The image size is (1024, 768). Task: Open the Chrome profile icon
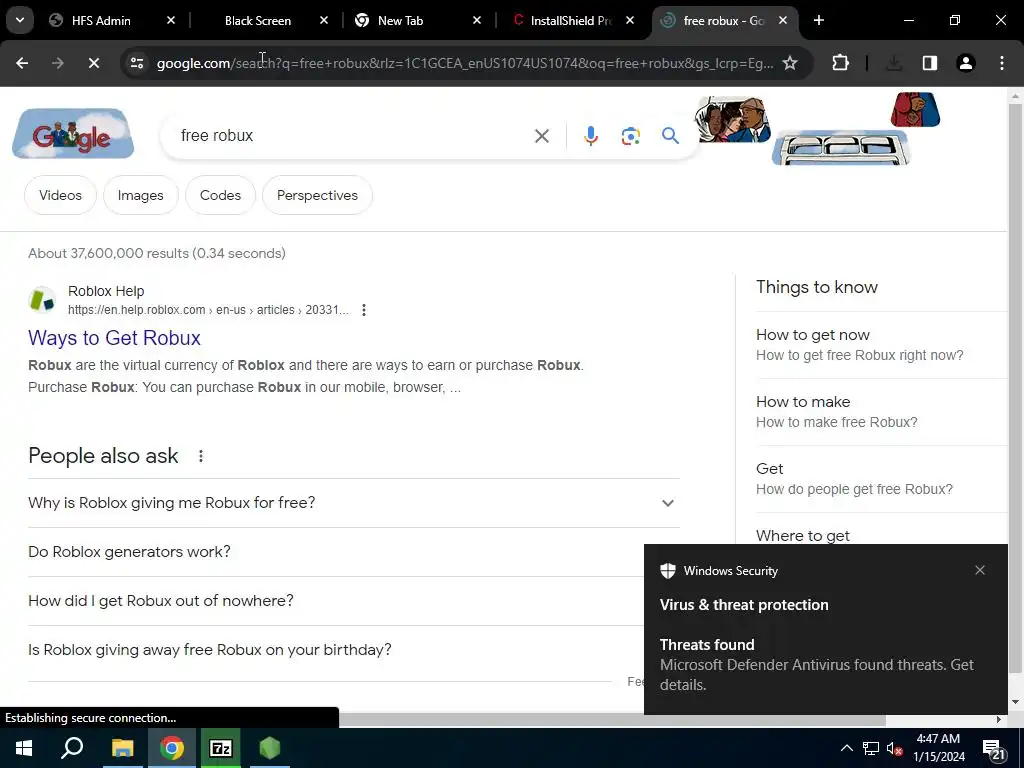point(965,63)
